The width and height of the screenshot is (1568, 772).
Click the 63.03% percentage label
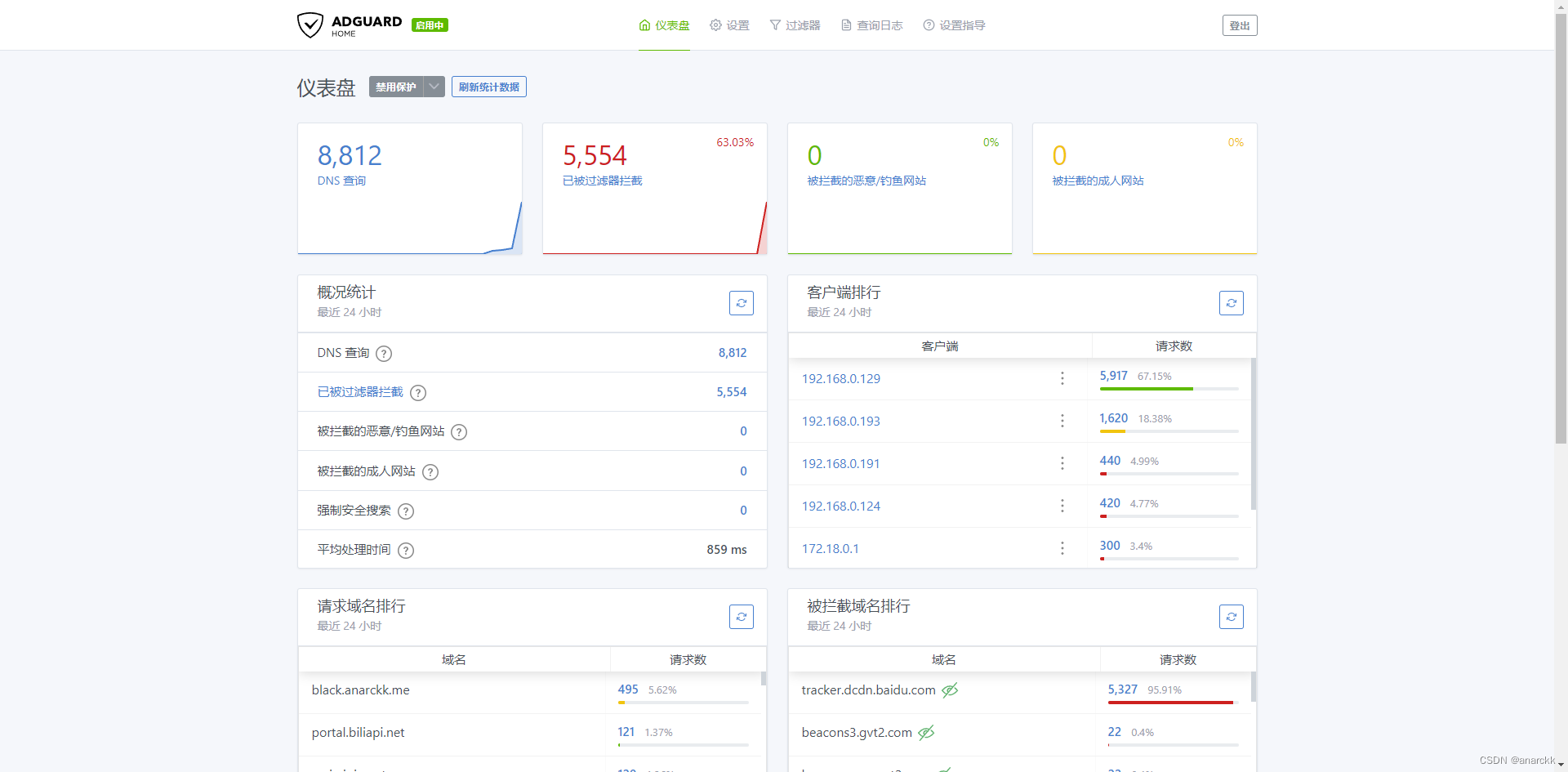coord(735,142)
